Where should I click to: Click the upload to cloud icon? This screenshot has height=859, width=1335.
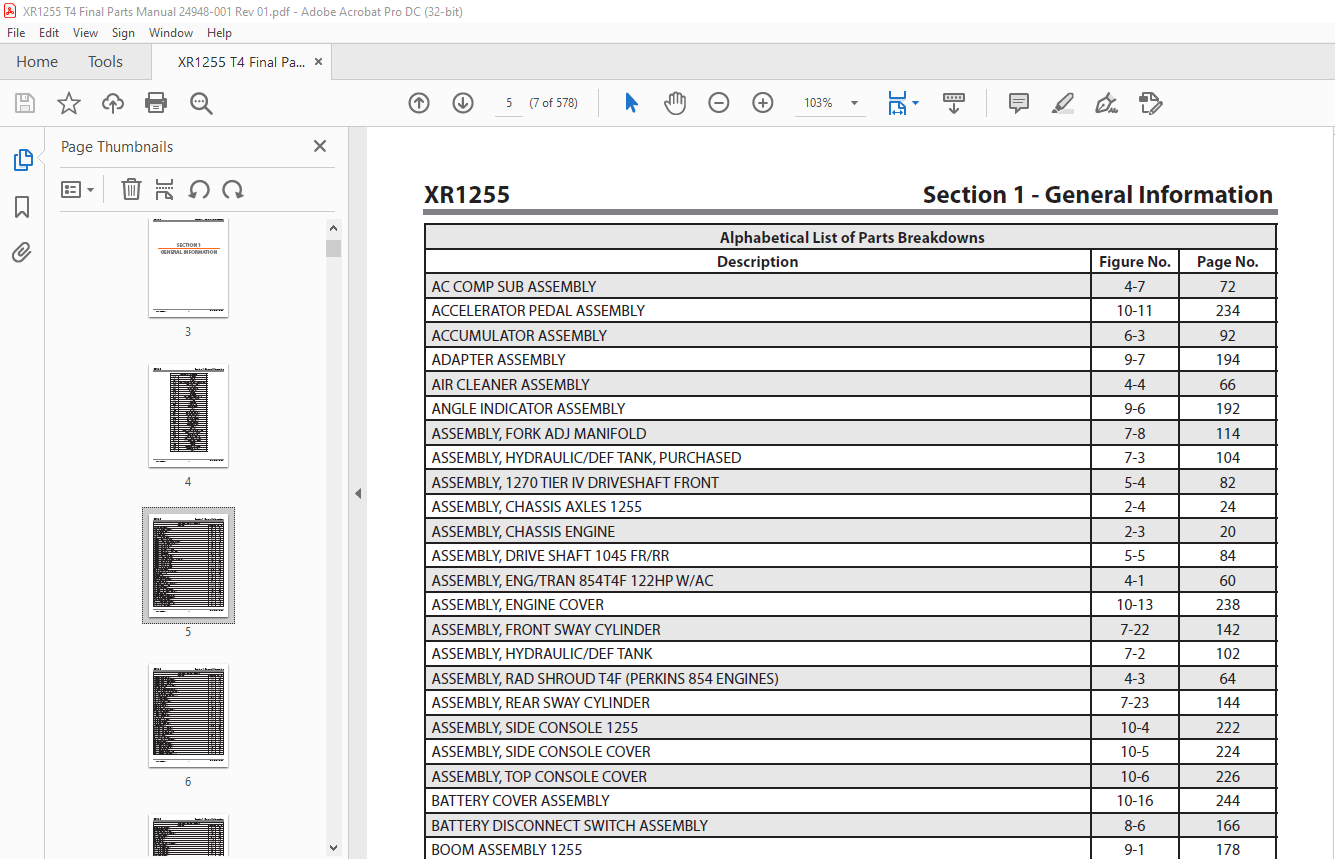pyautogui.click(x=113, y=103)
